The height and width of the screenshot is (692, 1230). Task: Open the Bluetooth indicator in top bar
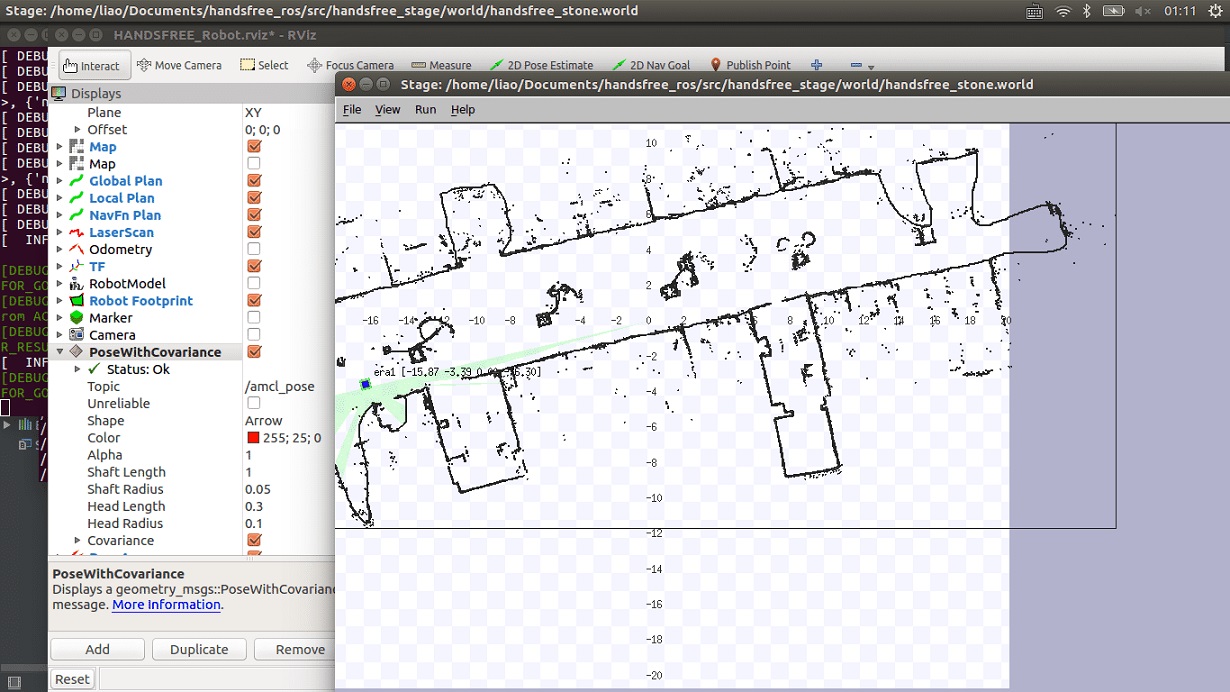click(1087, 11)
